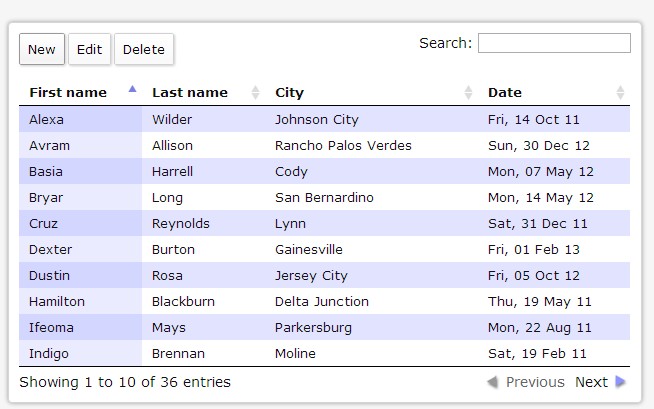Sort by Date header text
The image size is (654, 409).
click(505, 93)
